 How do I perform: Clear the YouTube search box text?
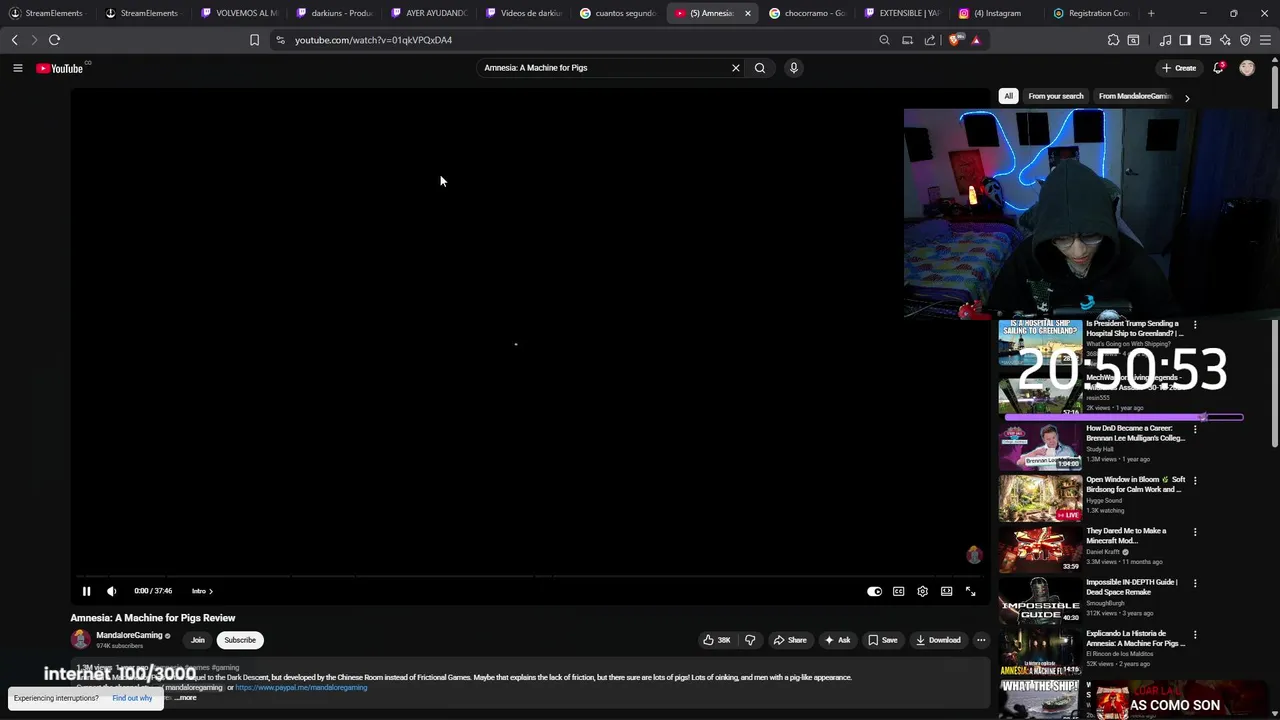(736, 68)
